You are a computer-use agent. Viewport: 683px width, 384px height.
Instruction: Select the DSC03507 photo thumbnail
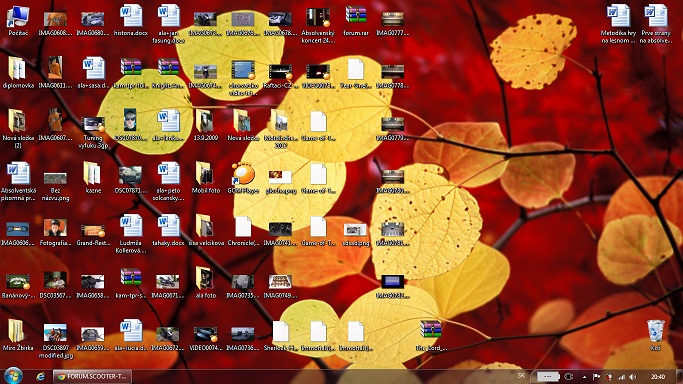pyautogui.click(x=55, y=285)
